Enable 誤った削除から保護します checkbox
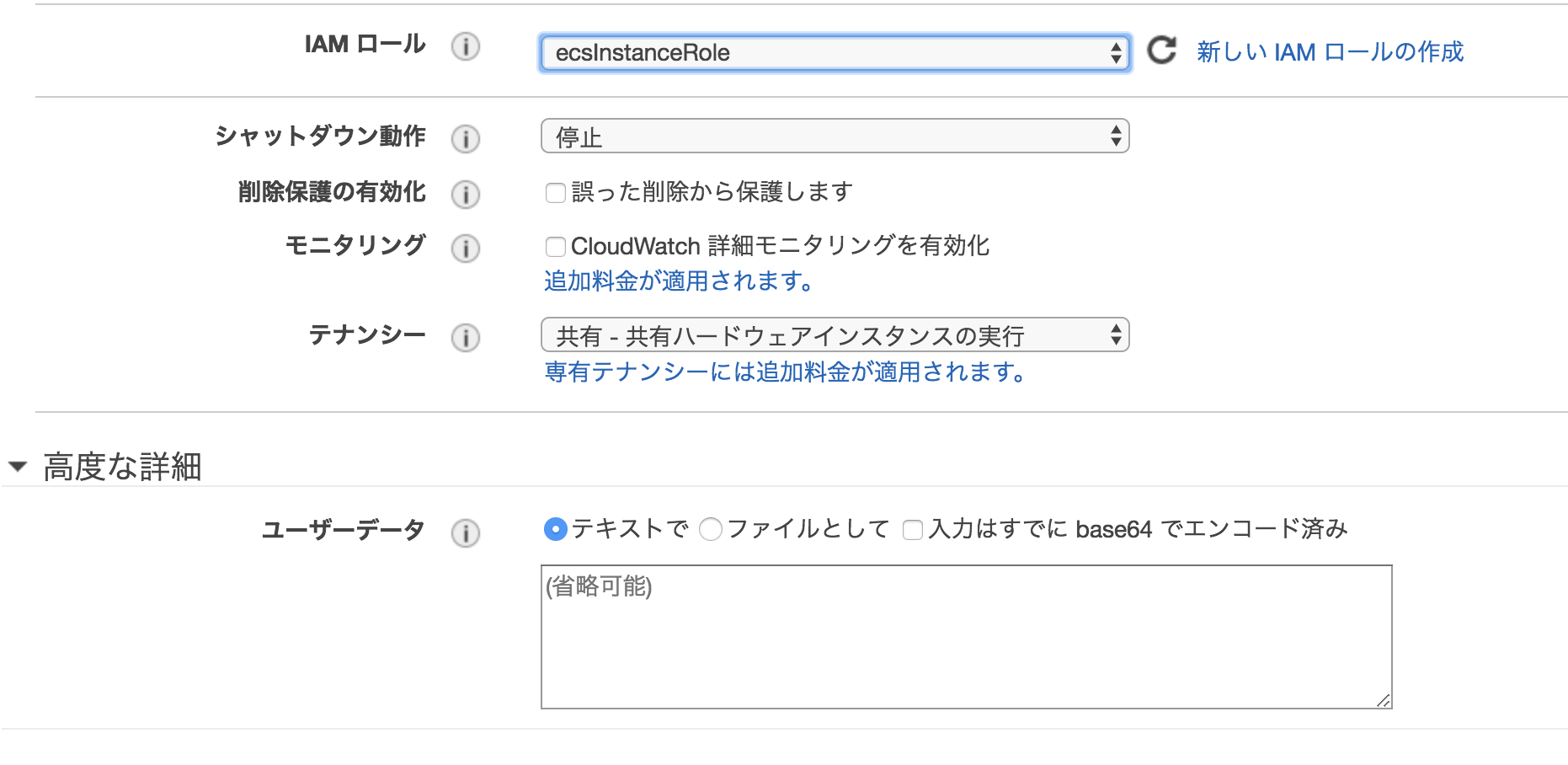The image size is (1568, 765). click(x=556, y=193)
